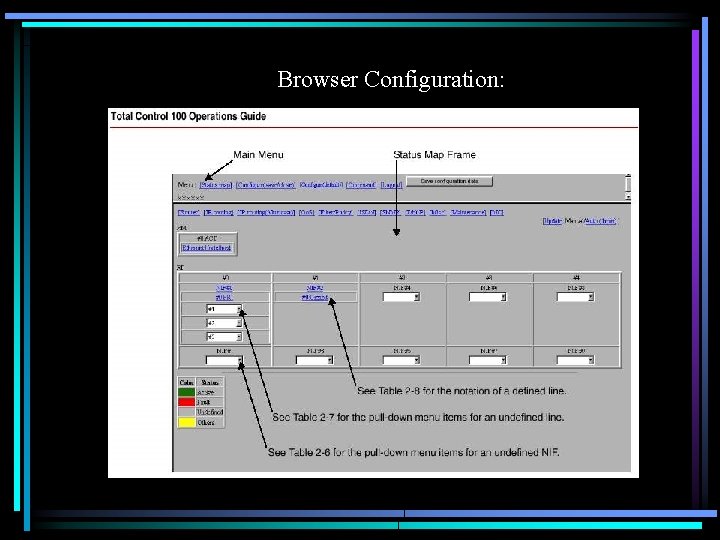This screenshot has height=540, width=720.
Task: Open the DHCP configuration link
Action: [x=415, y=212]
